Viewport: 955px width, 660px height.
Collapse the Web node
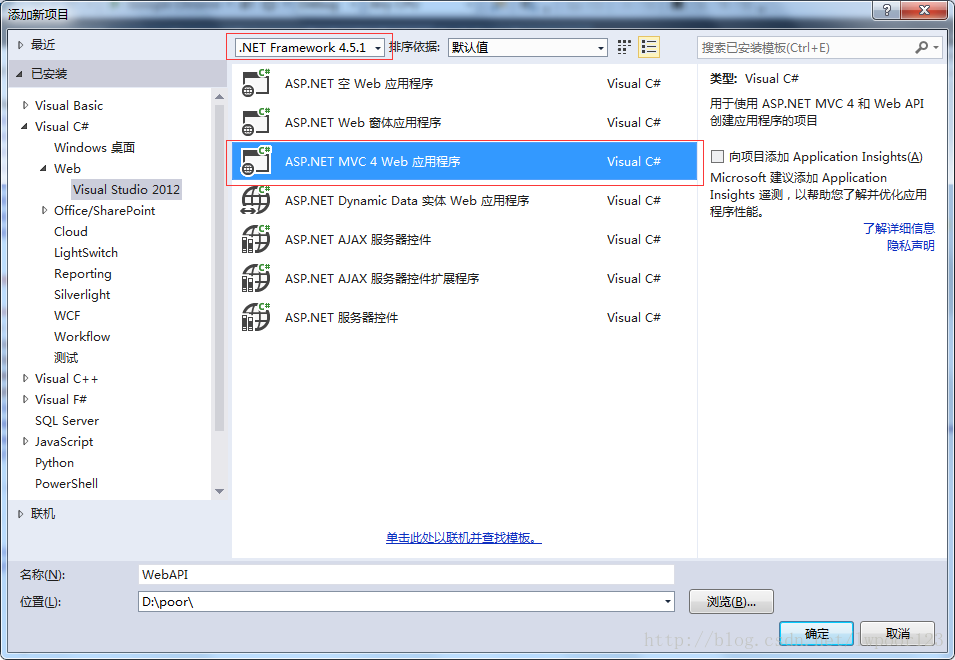[44, 169]
